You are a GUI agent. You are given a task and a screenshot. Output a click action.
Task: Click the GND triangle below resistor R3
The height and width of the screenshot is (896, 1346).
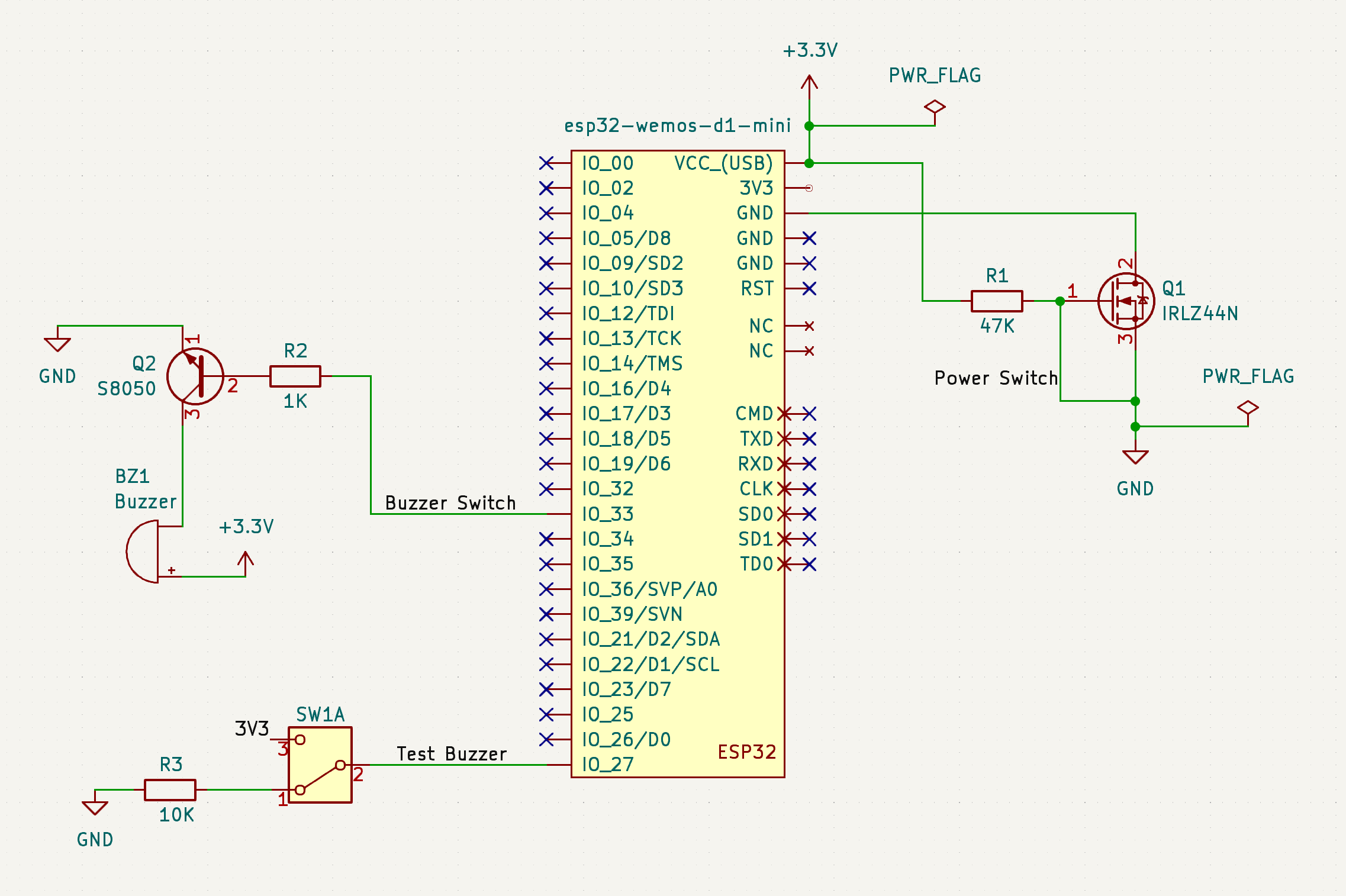click(x=95, y=807)
